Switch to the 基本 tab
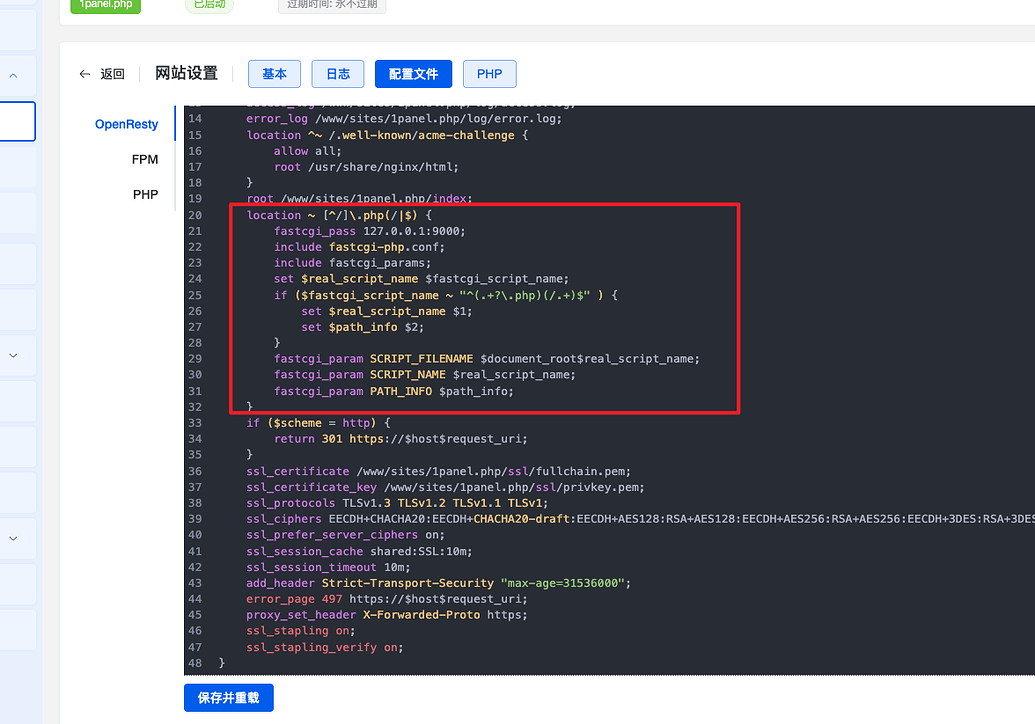This screenshot has height=724, width=1035. [274, 73]
